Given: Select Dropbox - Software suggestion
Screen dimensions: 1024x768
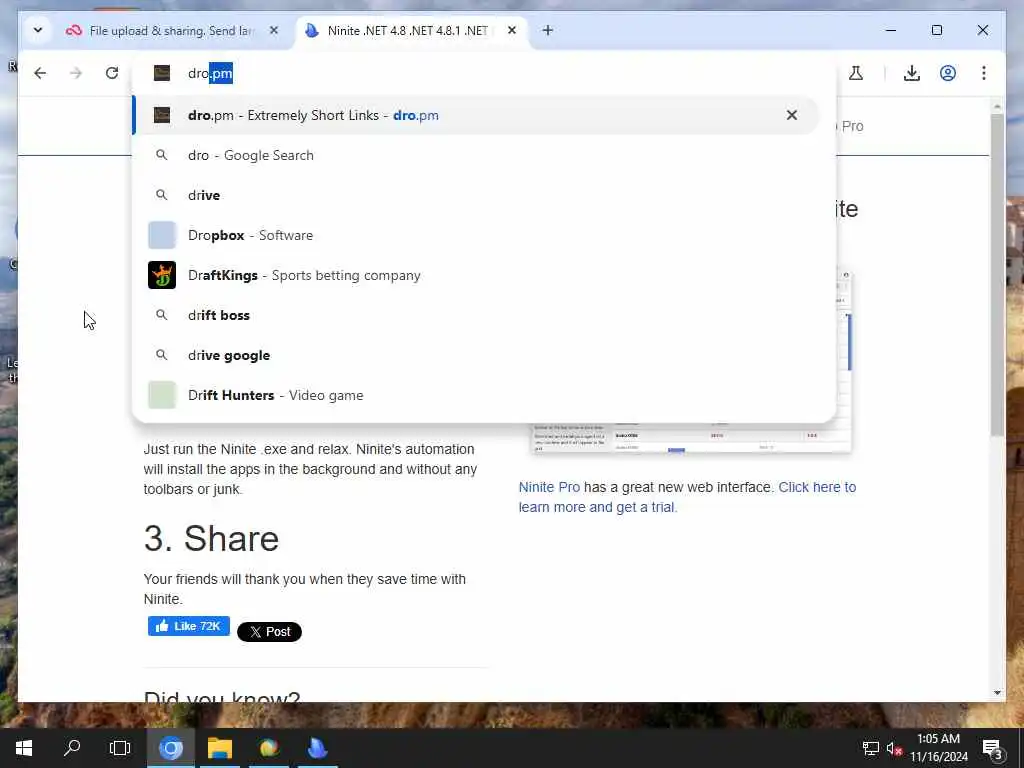Looking at the screenshot, I should (475, 235).
